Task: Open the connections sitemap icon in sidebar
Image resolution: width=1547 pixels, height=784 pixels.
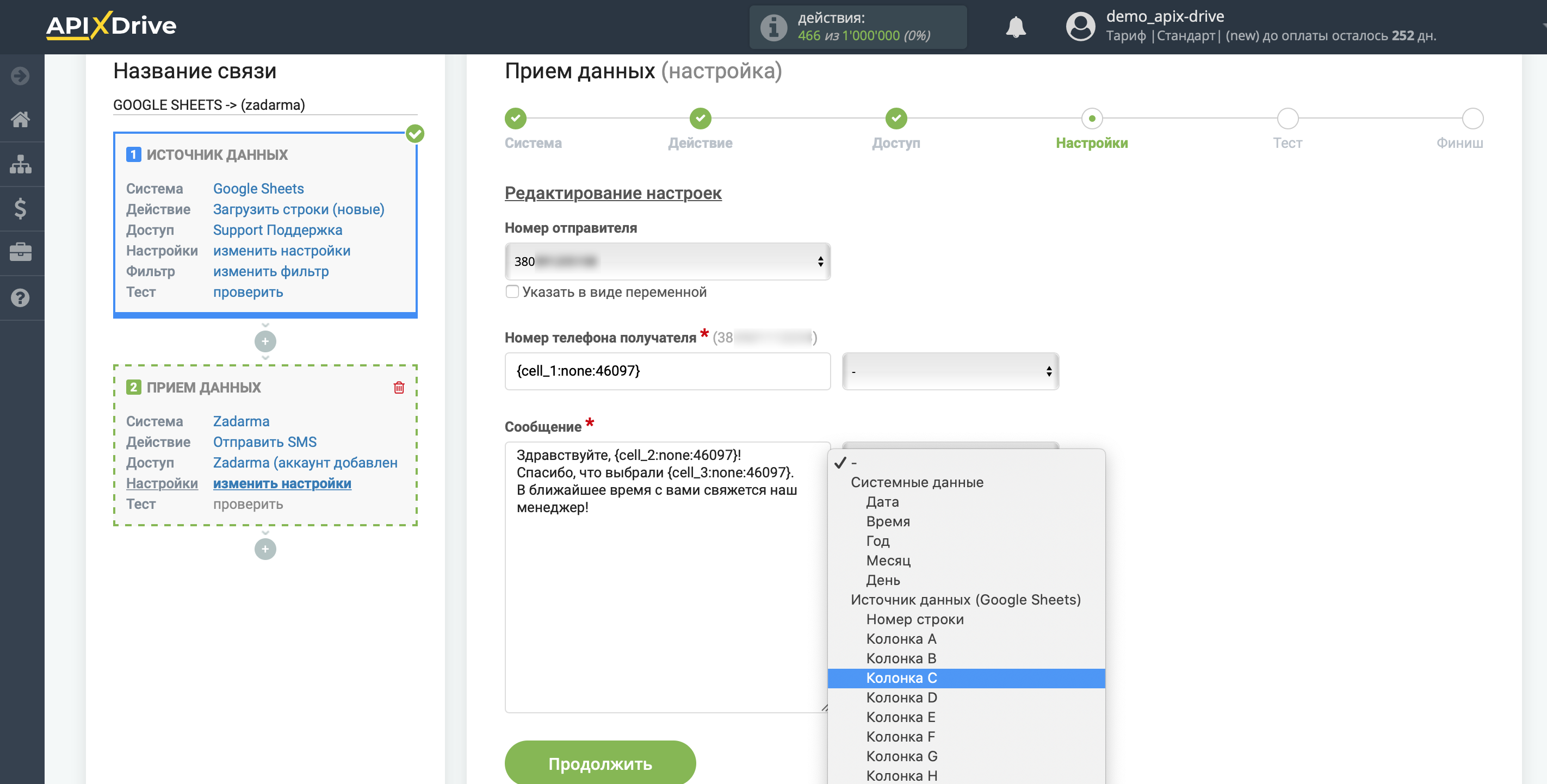Action: pos(21,164)
